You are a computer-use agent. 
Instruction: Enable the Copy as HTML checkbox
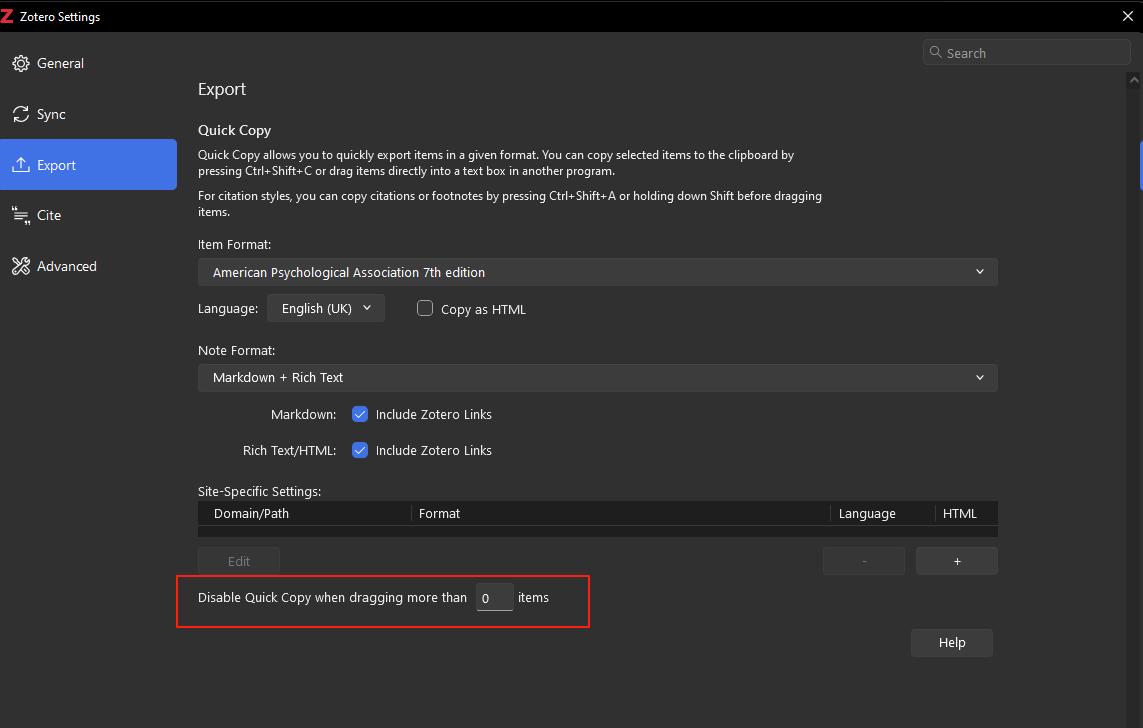(x=425, y=308)
